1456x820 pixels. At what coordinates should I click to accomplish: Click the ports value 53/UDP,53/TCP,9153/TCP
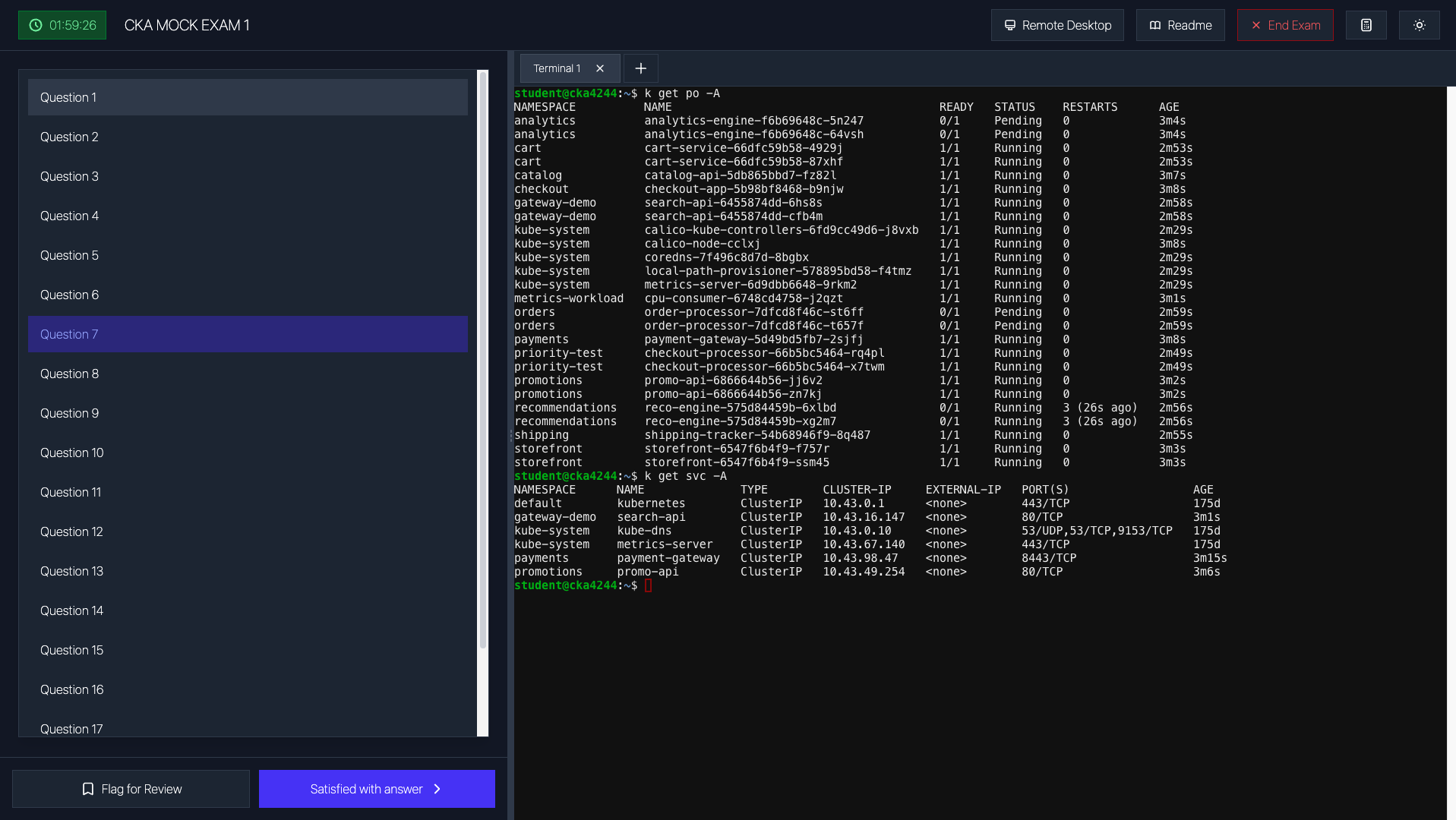point(1097,531)
